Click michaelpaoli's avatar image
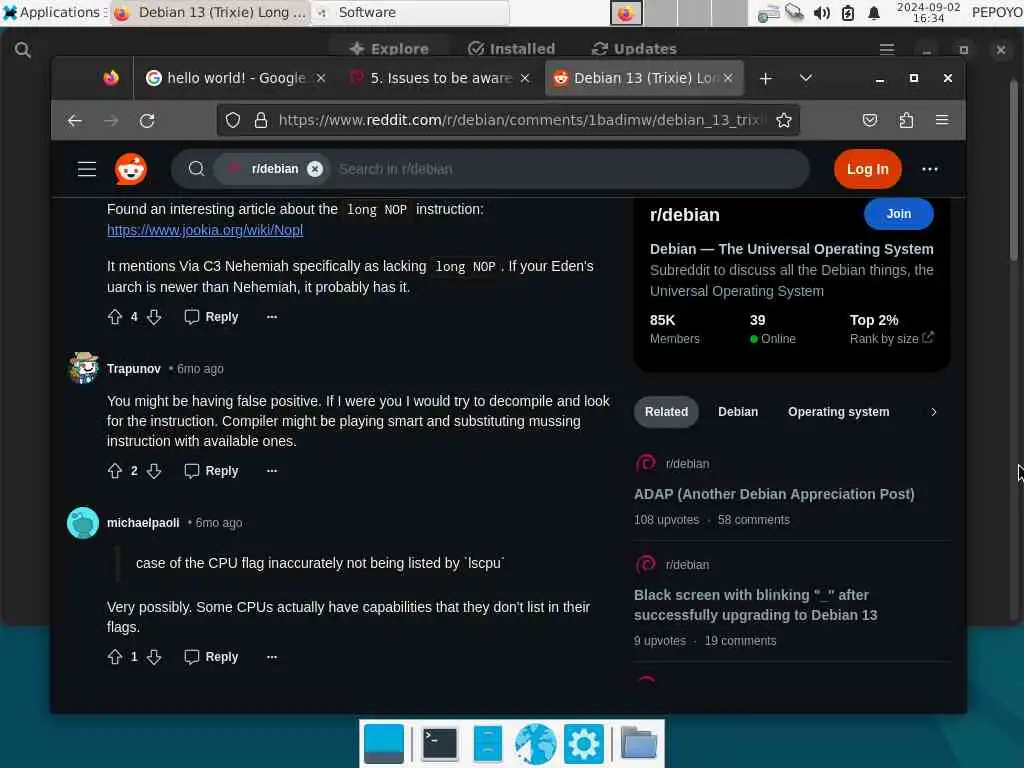The width and height of the screenshot is (1024, 768). [83, 523]
